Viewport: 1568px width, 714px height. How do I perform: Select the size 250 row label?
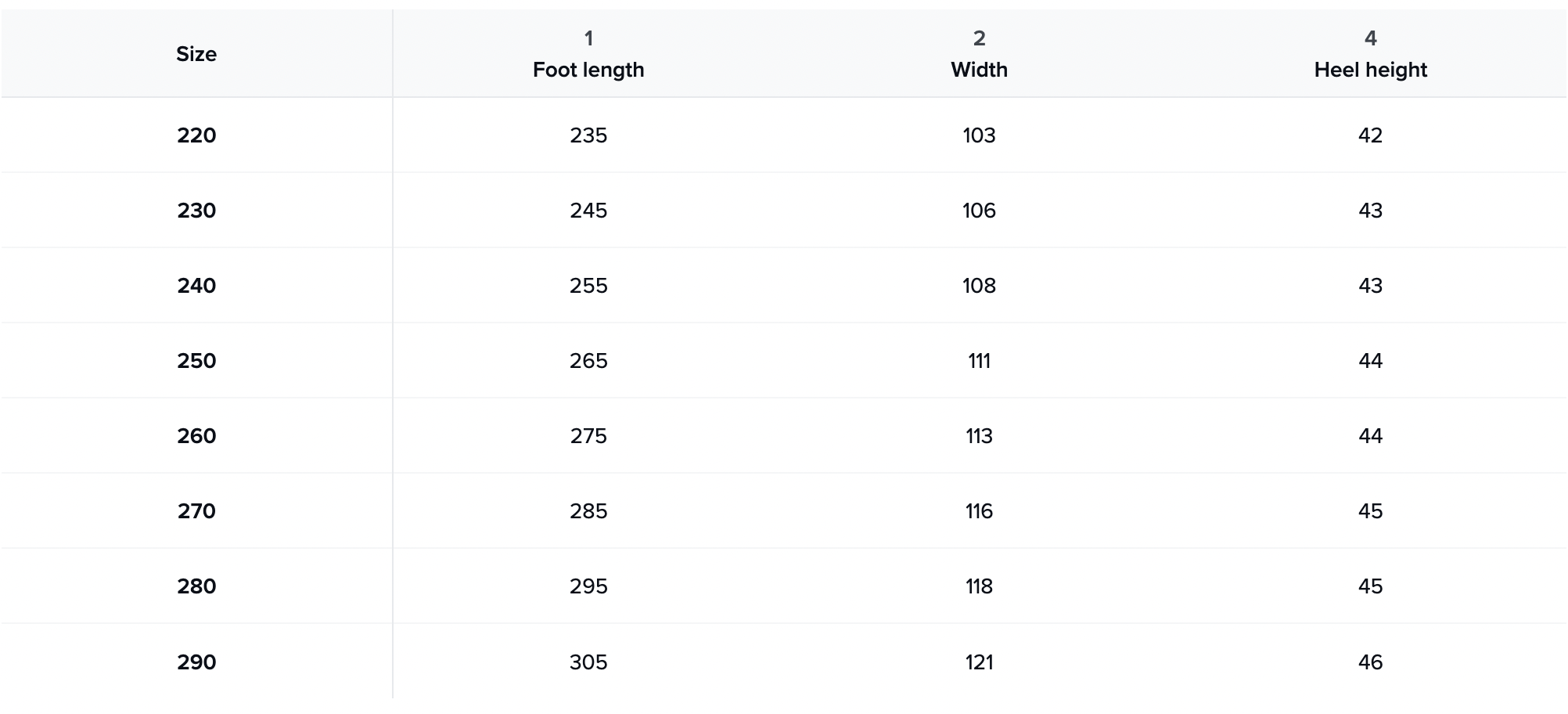(x=196, y=361)
